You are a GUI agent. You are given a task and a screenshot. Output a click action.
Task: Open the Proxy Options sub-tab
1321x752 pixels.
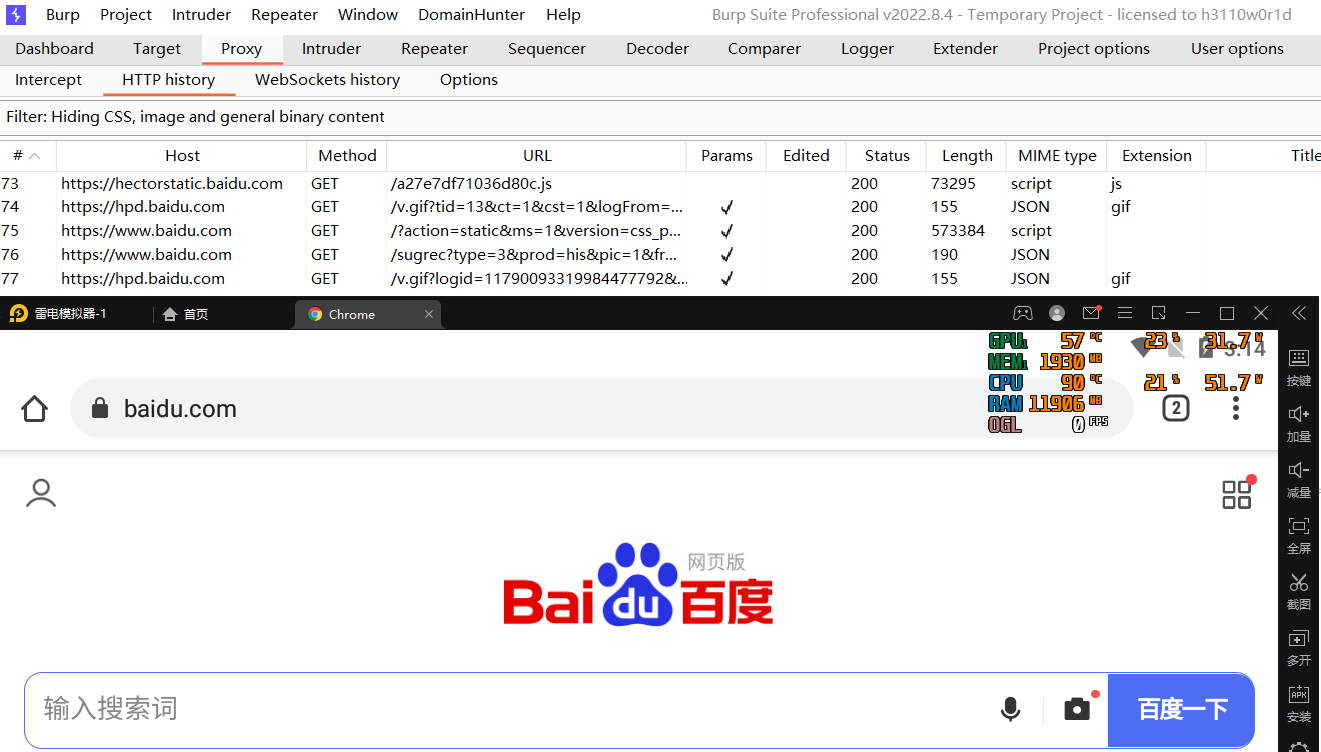pyautogui.click(x=469, y=80)
